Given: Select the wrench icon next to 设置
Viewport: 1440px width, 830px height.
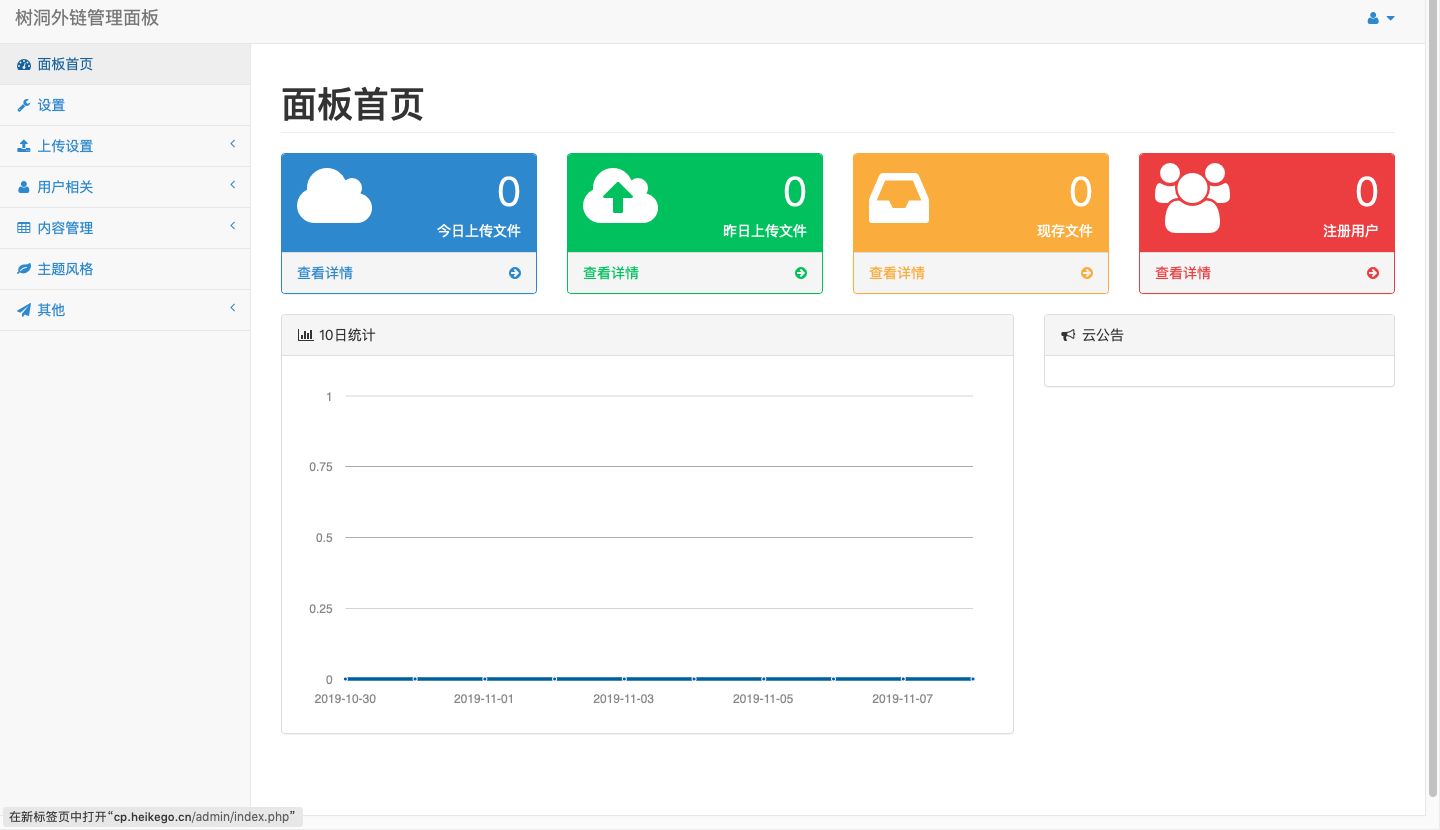Looking at the screenshot, I should pyautogui.click(x=23, y=104).
